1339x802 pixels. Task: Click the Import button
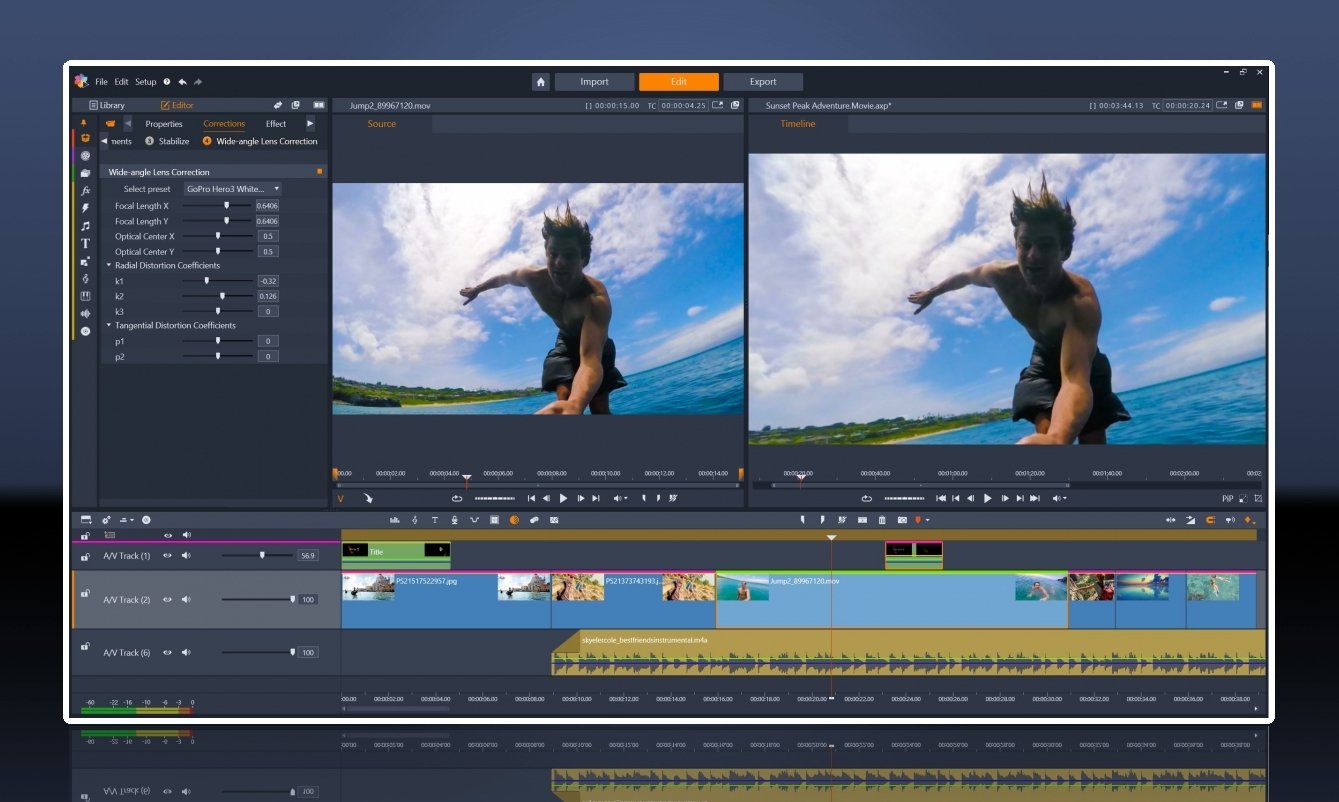(594, 82)
